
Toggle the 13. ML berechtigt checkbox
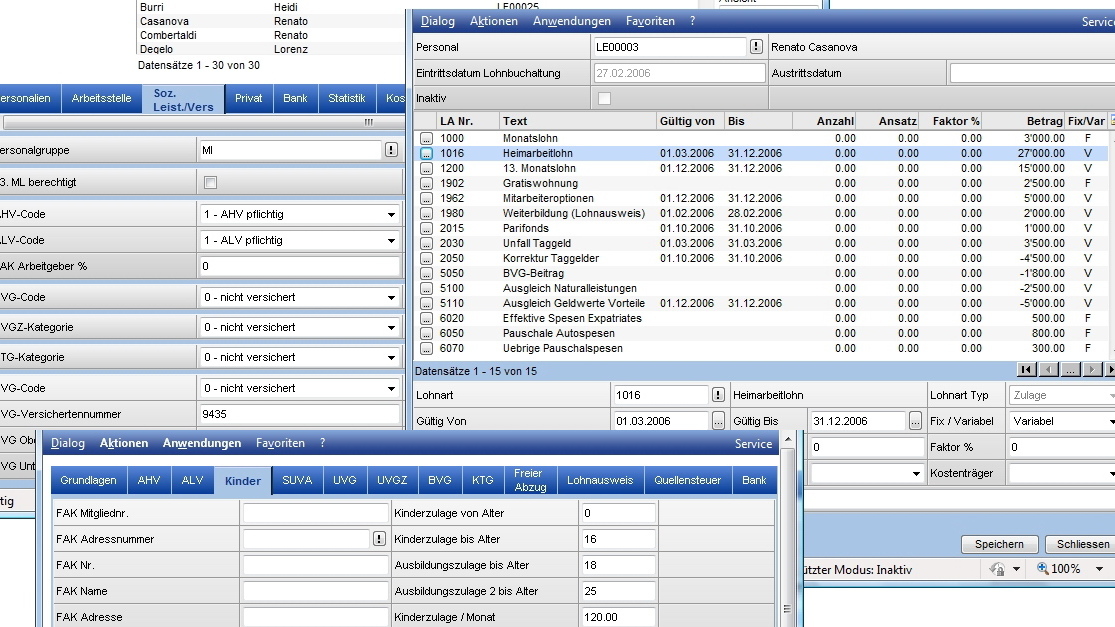click(210, 183)
